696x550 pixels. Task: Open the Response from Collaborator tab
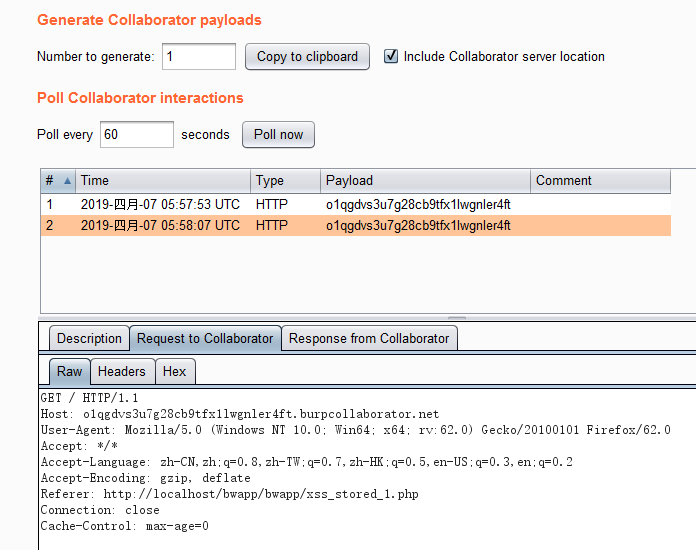[369, 339]
